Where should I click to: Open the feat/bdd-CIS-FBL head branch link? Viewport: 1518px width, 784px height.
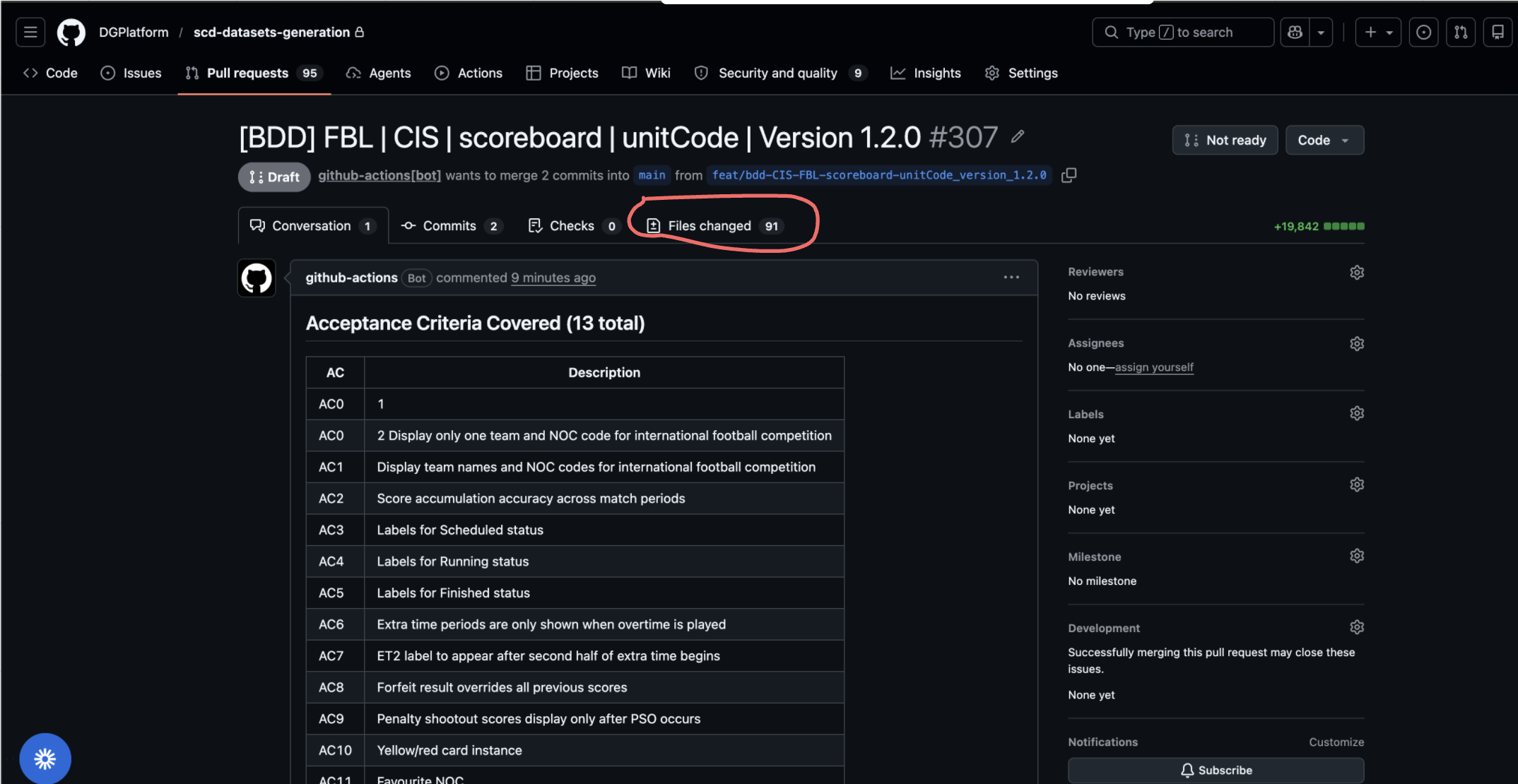coord(879,175)
